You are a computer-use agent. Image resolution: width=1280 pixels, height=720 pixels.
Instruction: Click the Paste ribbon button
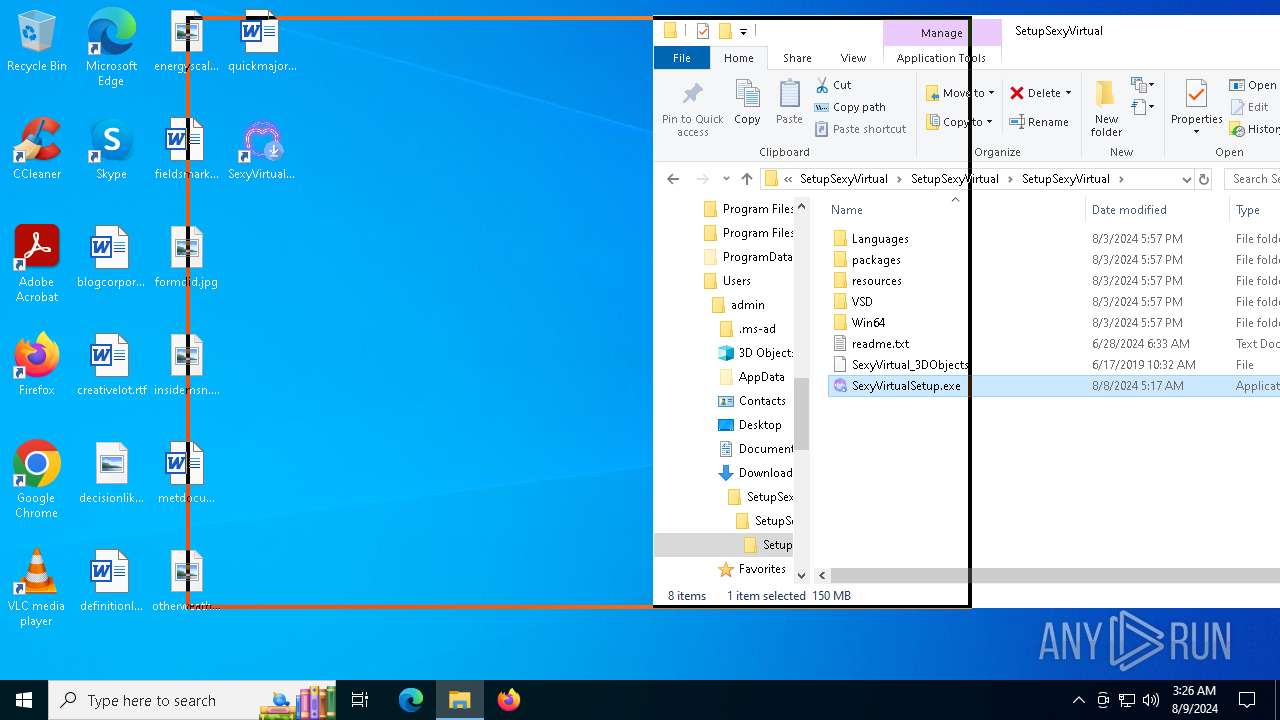(789, 102)
